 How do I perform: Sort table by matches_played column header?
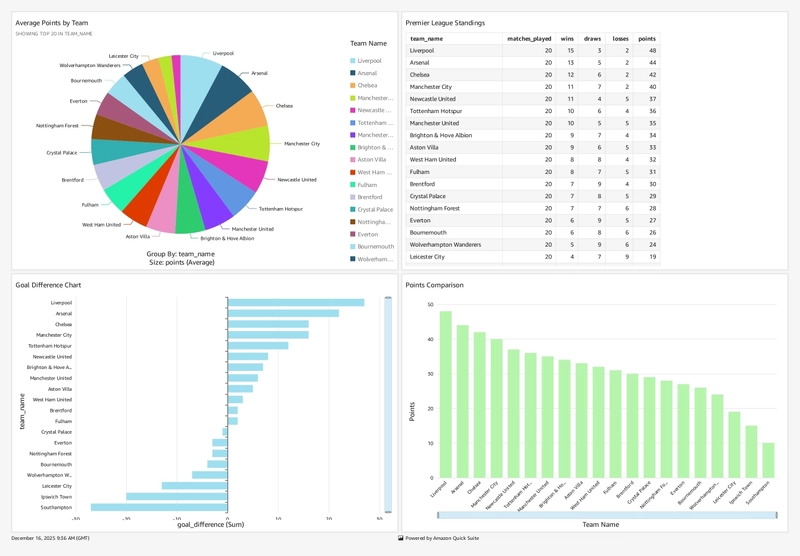coord(529,39)
